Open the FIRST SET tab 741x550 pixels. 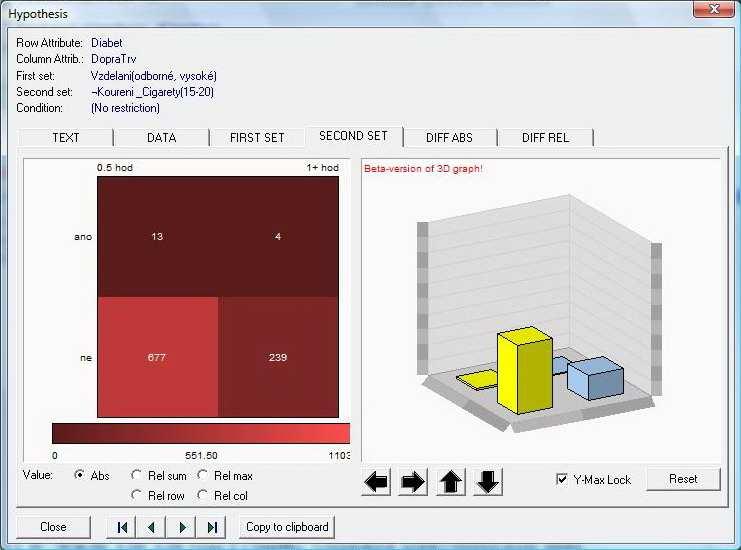click(257, 138)
